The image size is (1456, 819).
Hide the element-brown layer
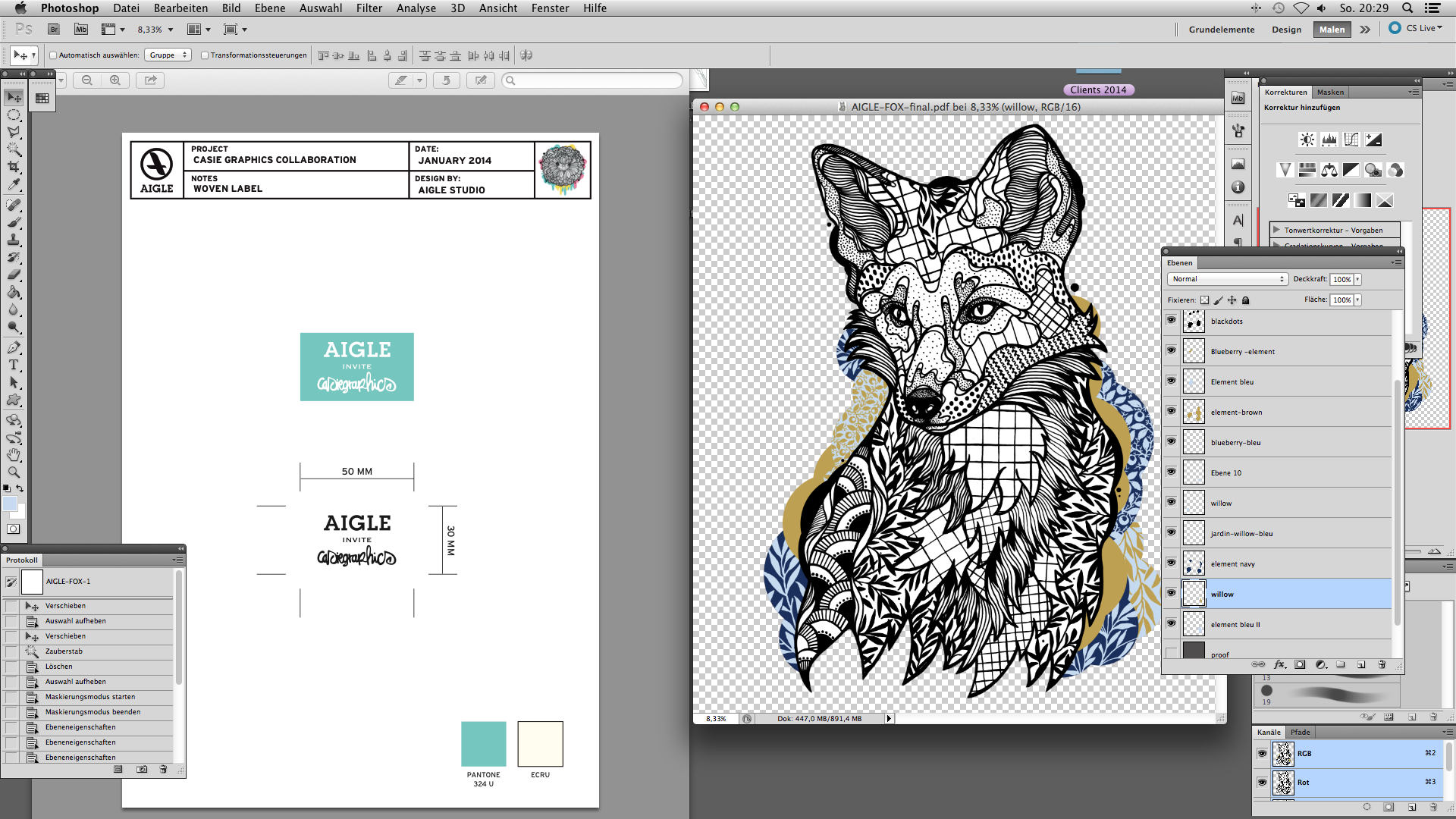pyautogui.click(x=1171, y=411)
